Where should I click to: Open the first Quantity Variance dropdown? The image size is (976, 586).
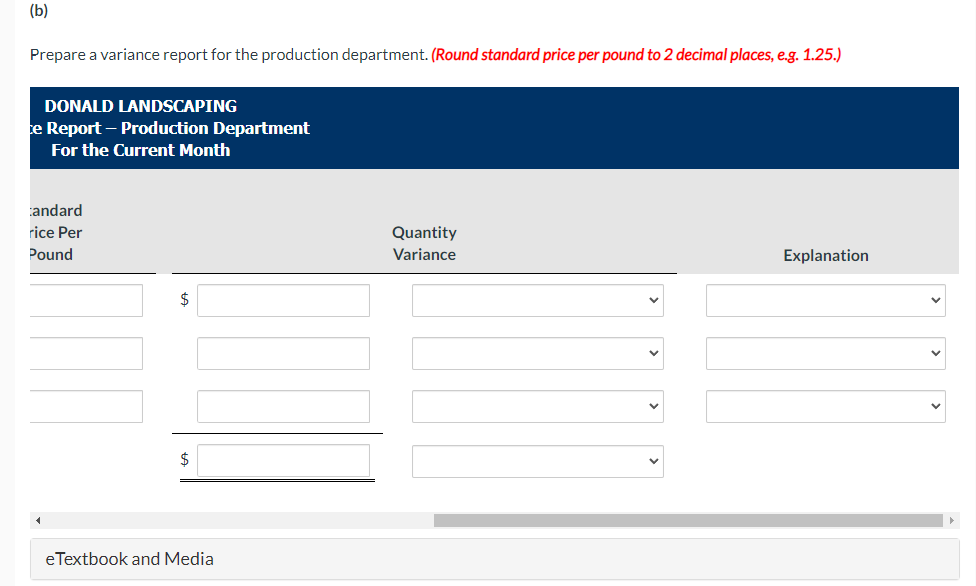point(537,300)
